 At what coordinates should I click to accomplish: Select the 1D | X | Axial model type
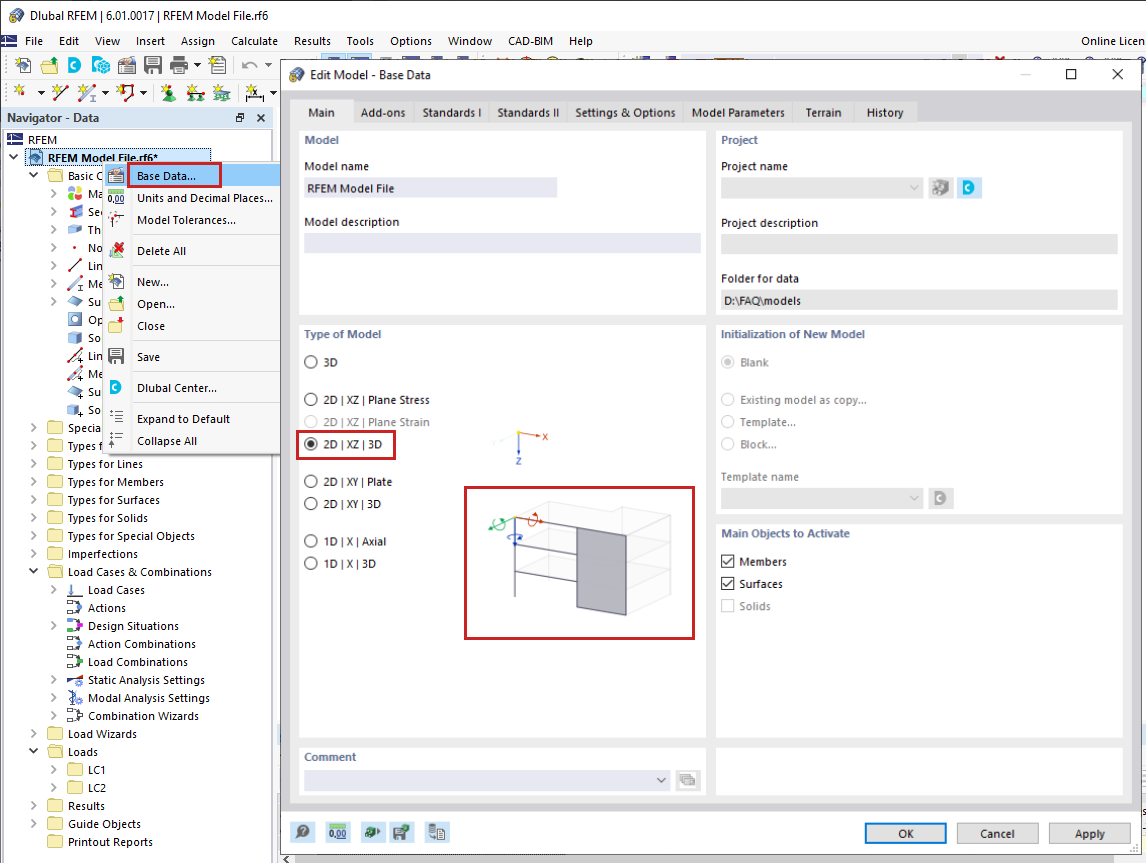pos(311,541)
